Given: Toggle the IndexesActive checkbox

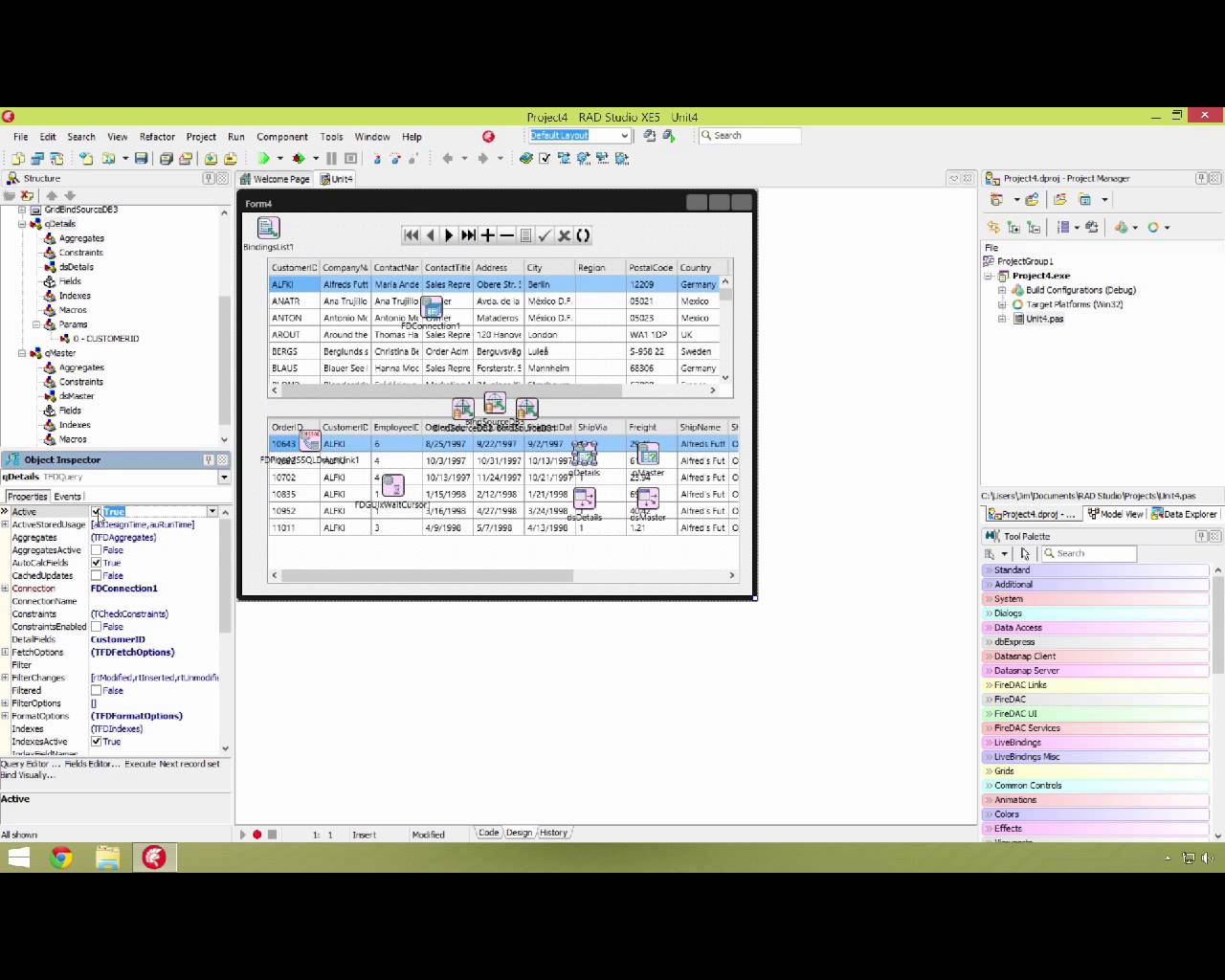Looking at the screenshot, I should [96, 742].
